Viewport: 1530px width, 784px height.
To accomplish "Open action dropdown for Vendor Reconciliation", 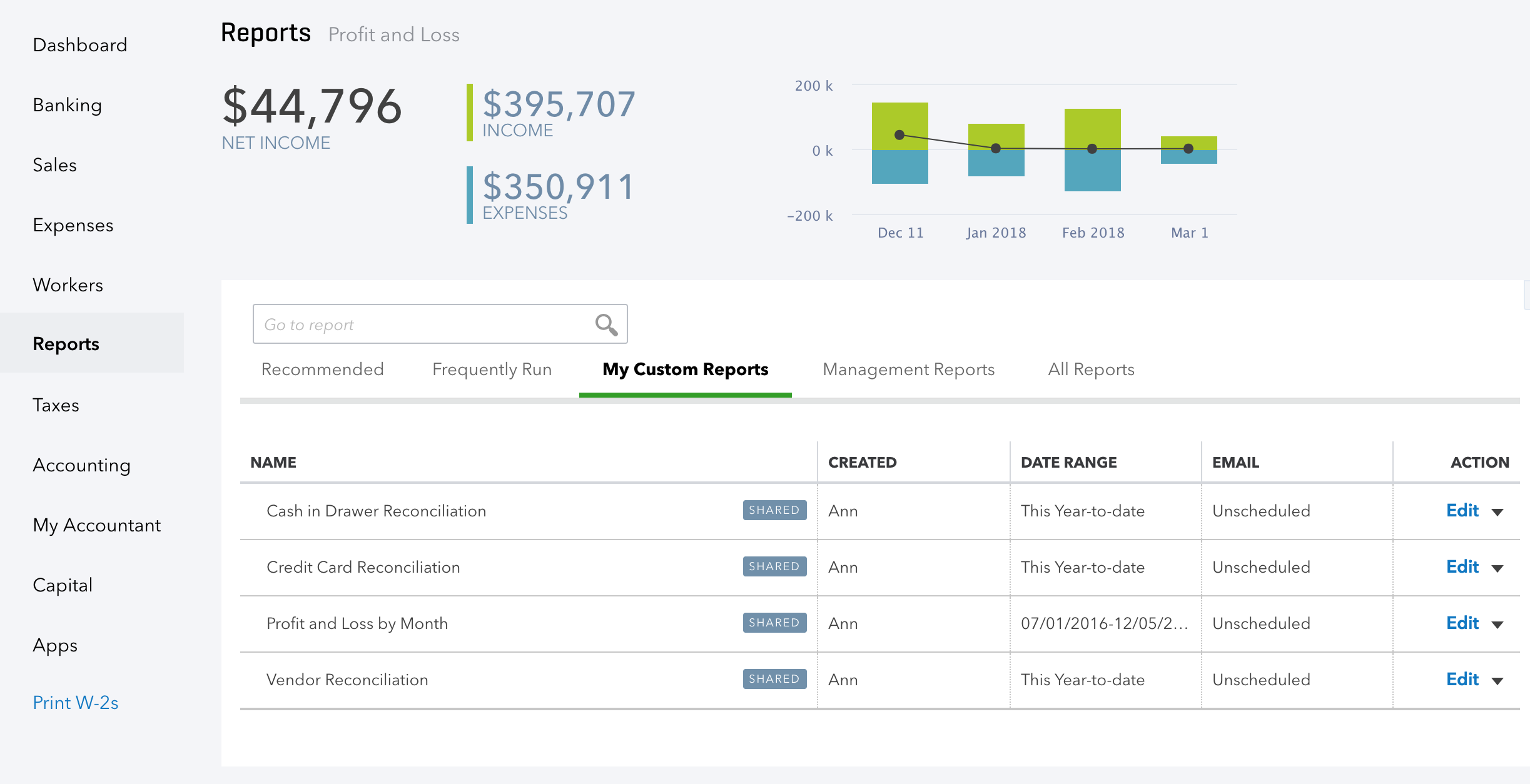I will 1497,681.
